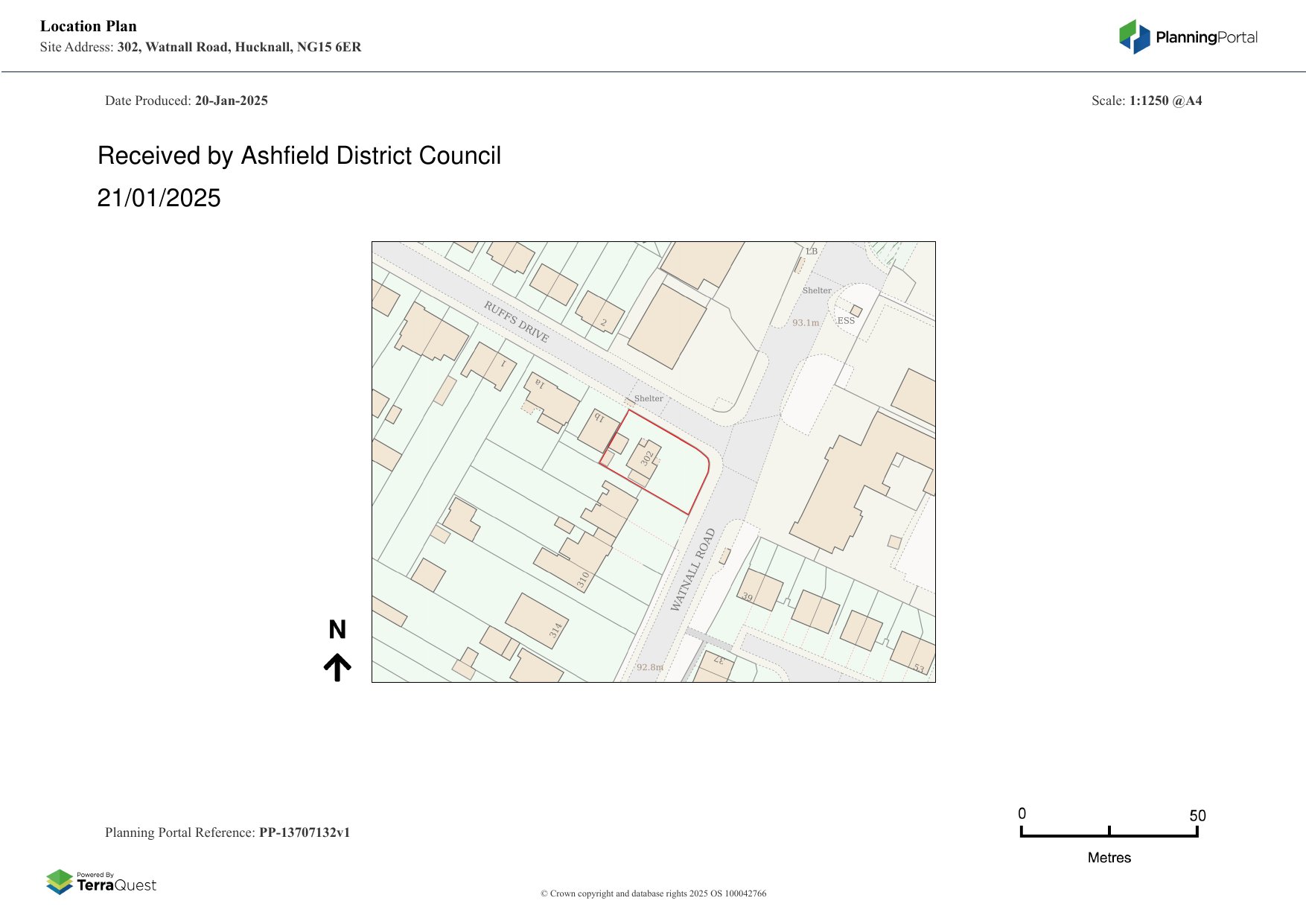Click the Crown copyright notice
1306x924 pixels.
[653, 893]
